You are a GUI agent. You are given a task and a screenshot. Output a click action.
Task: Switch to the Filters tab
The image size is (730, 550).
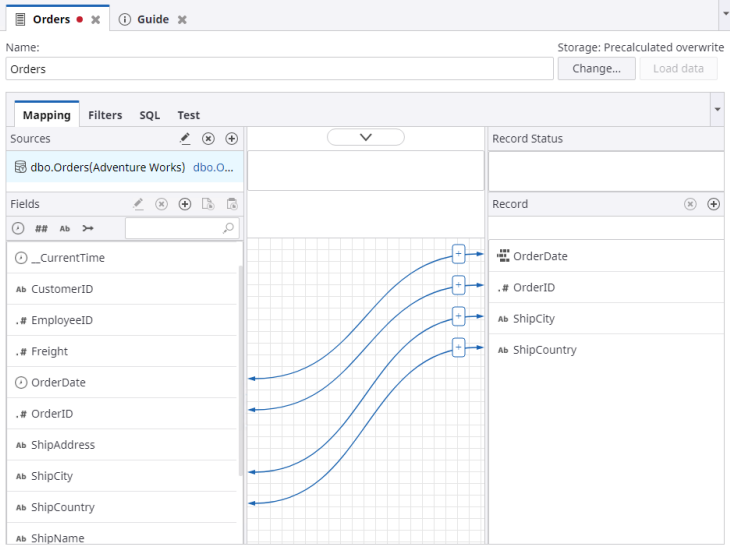pyautogui.click(x=105, y=115)
